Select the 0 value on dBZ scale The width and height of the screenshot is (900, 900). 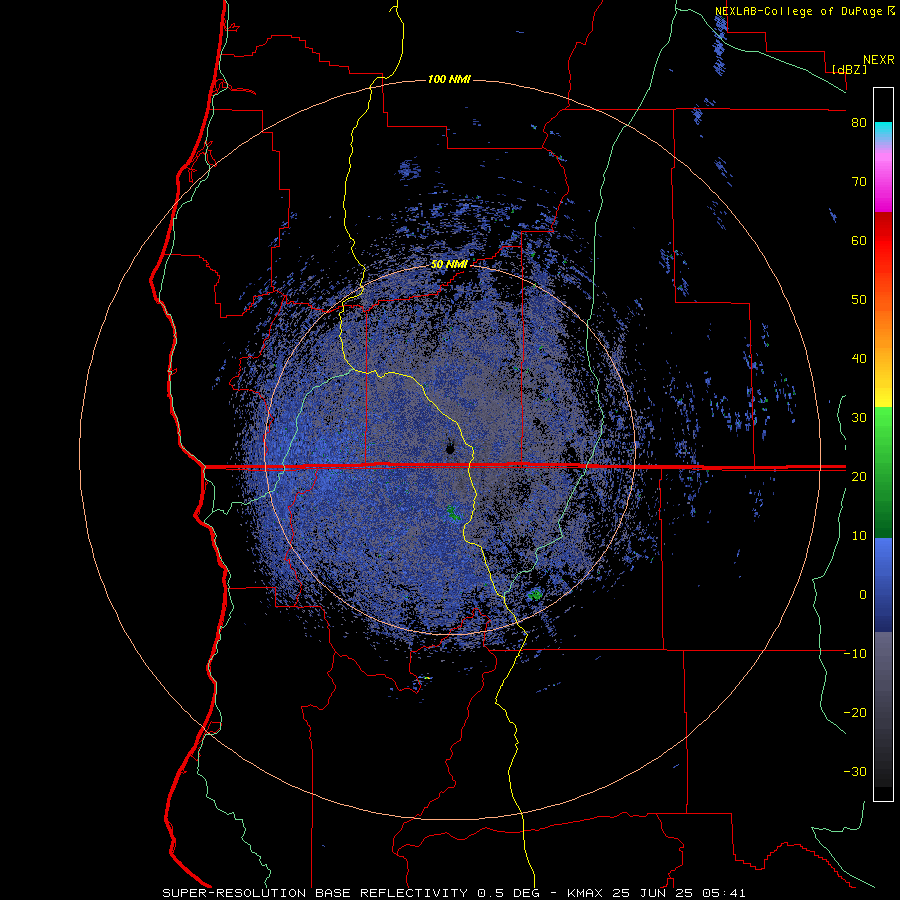click(863, 595)
